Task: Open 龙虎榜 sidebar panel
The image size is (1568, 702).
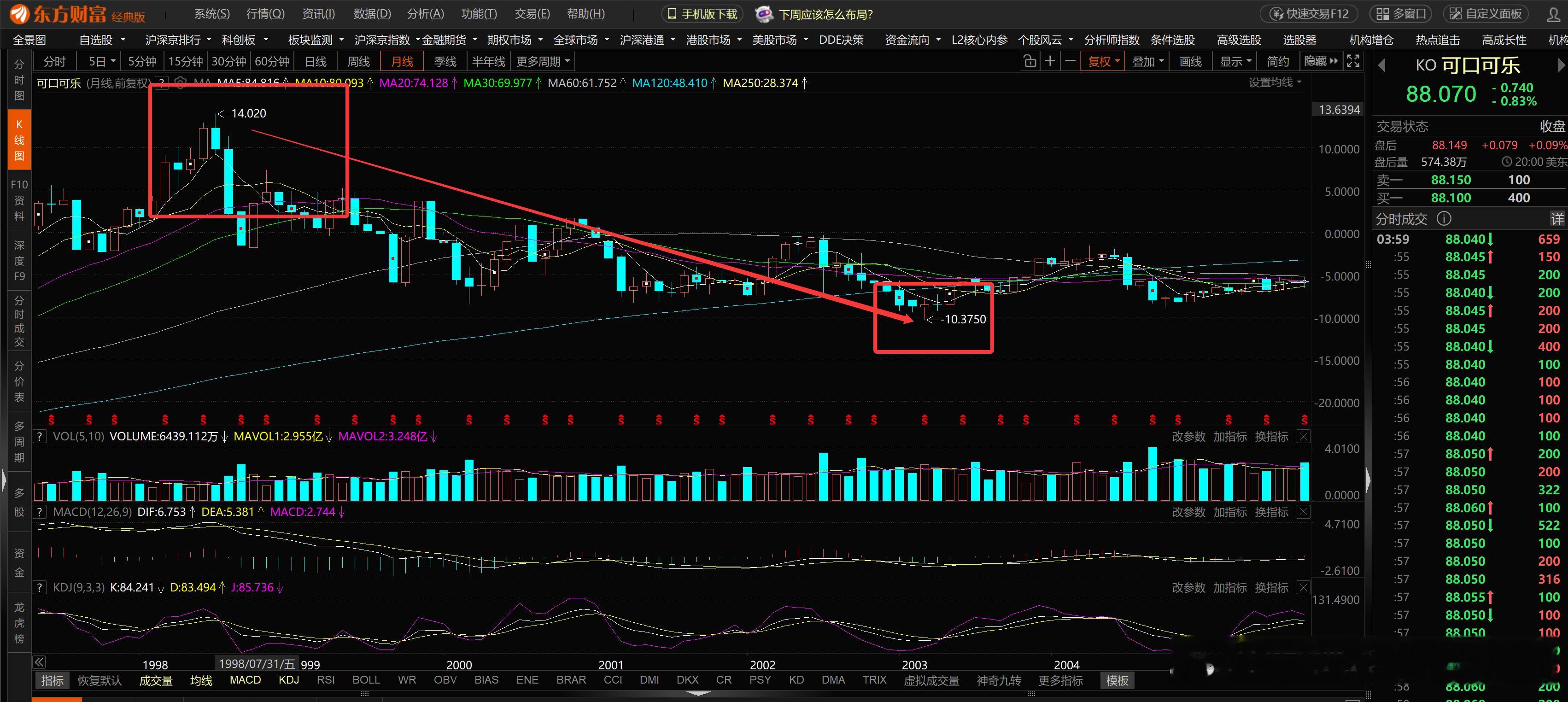Action: coord(19,622)
